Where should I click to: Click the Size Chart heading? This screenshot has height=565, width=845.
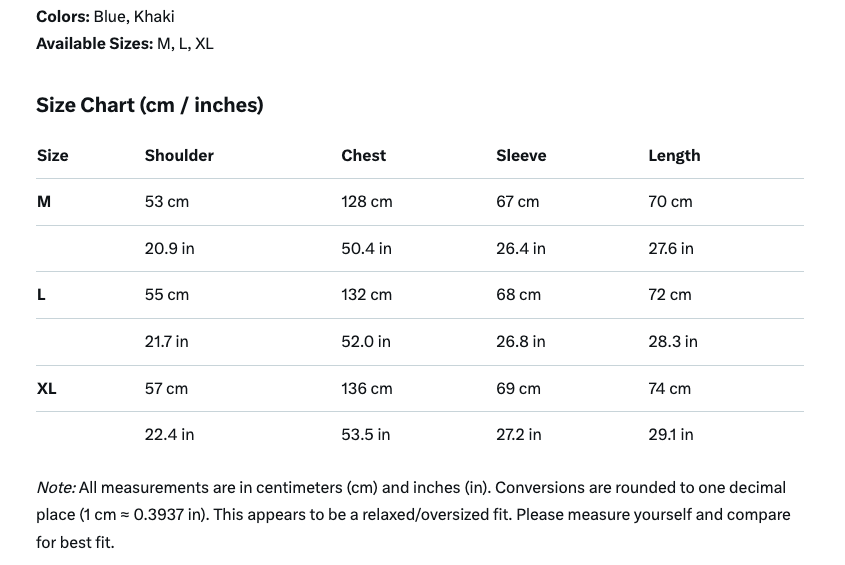pyautogui.click(x=150, y=105)
